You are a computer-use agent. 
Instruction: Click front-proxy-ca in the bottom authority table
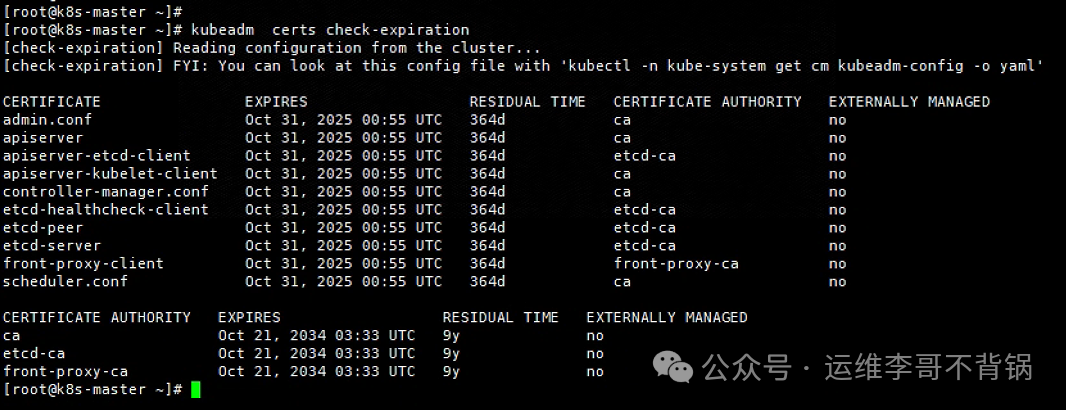point(65,372)
